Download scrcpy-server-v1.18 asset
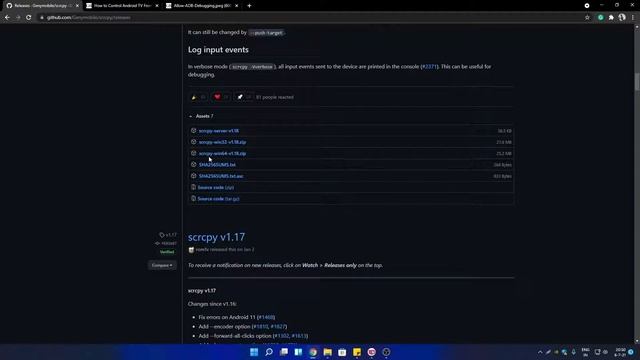640x360 pixels. [219, 131]
